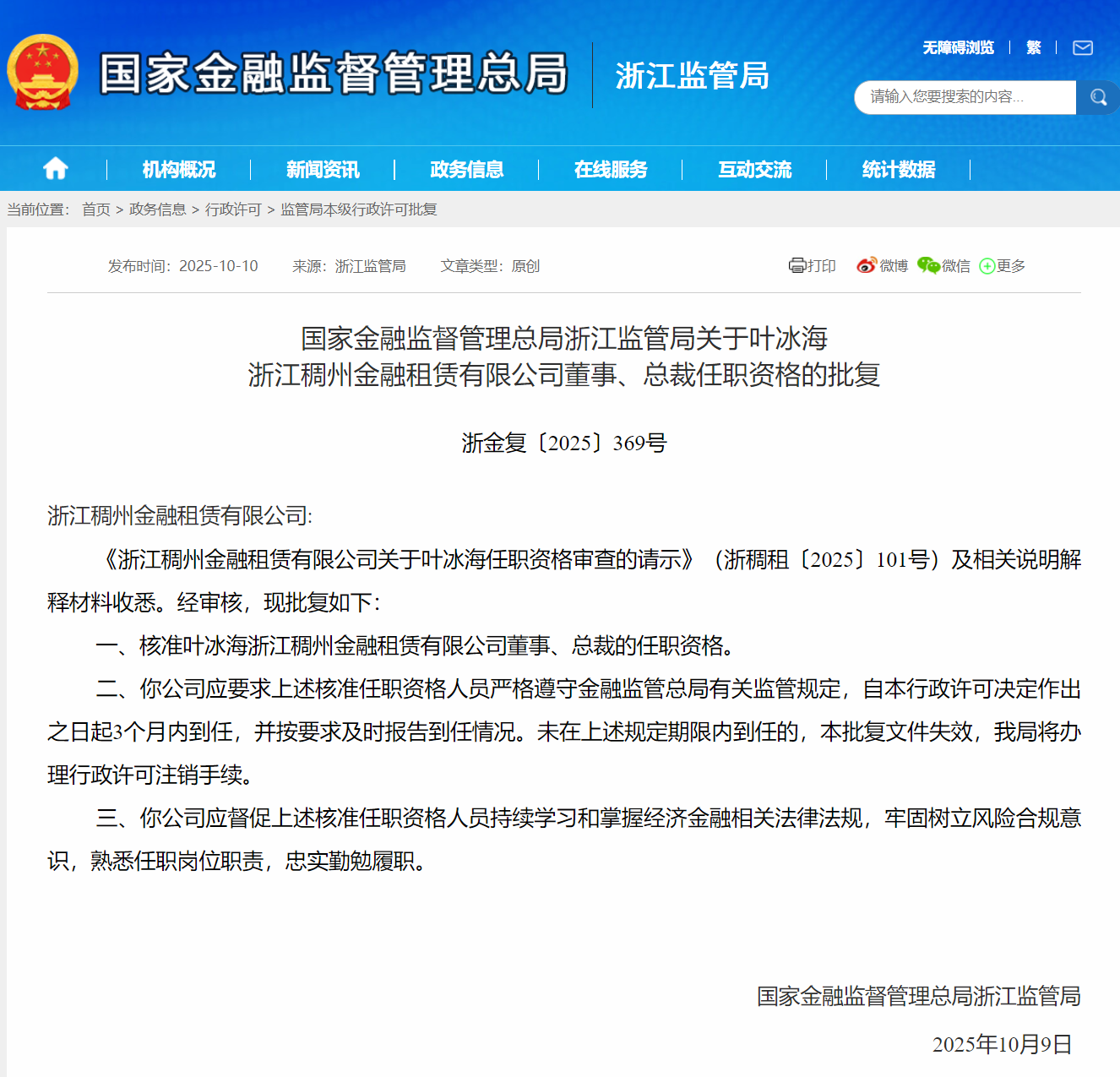1120x1077 pixels.
Task: Click the magnifier search icon button
Action: 1097,97
